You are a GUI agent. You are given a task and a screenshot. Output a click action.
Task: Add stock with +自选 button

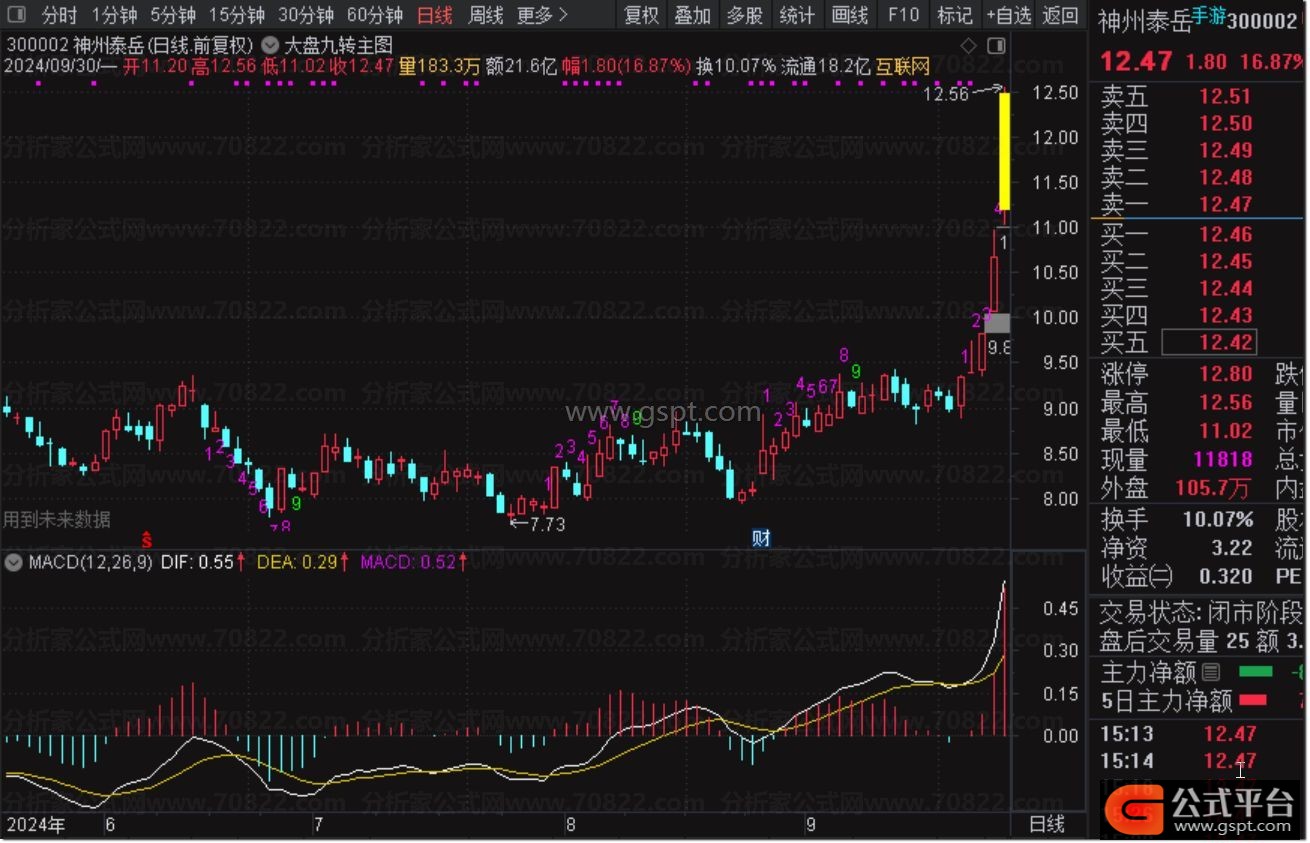[1008, 15]
